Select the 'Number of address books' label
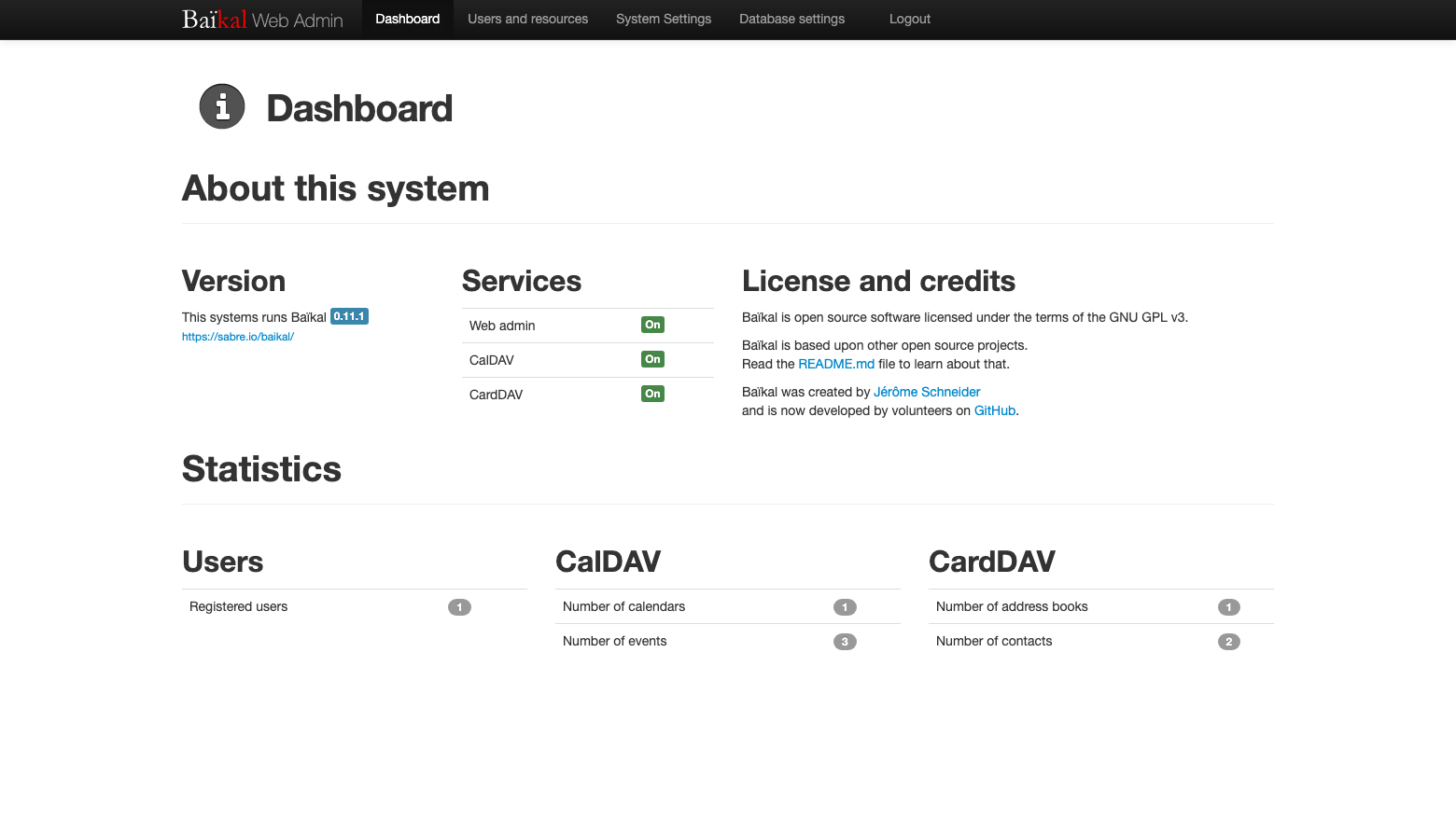This screenshot has height=819, width=1456. click(x=1012, y=606)
